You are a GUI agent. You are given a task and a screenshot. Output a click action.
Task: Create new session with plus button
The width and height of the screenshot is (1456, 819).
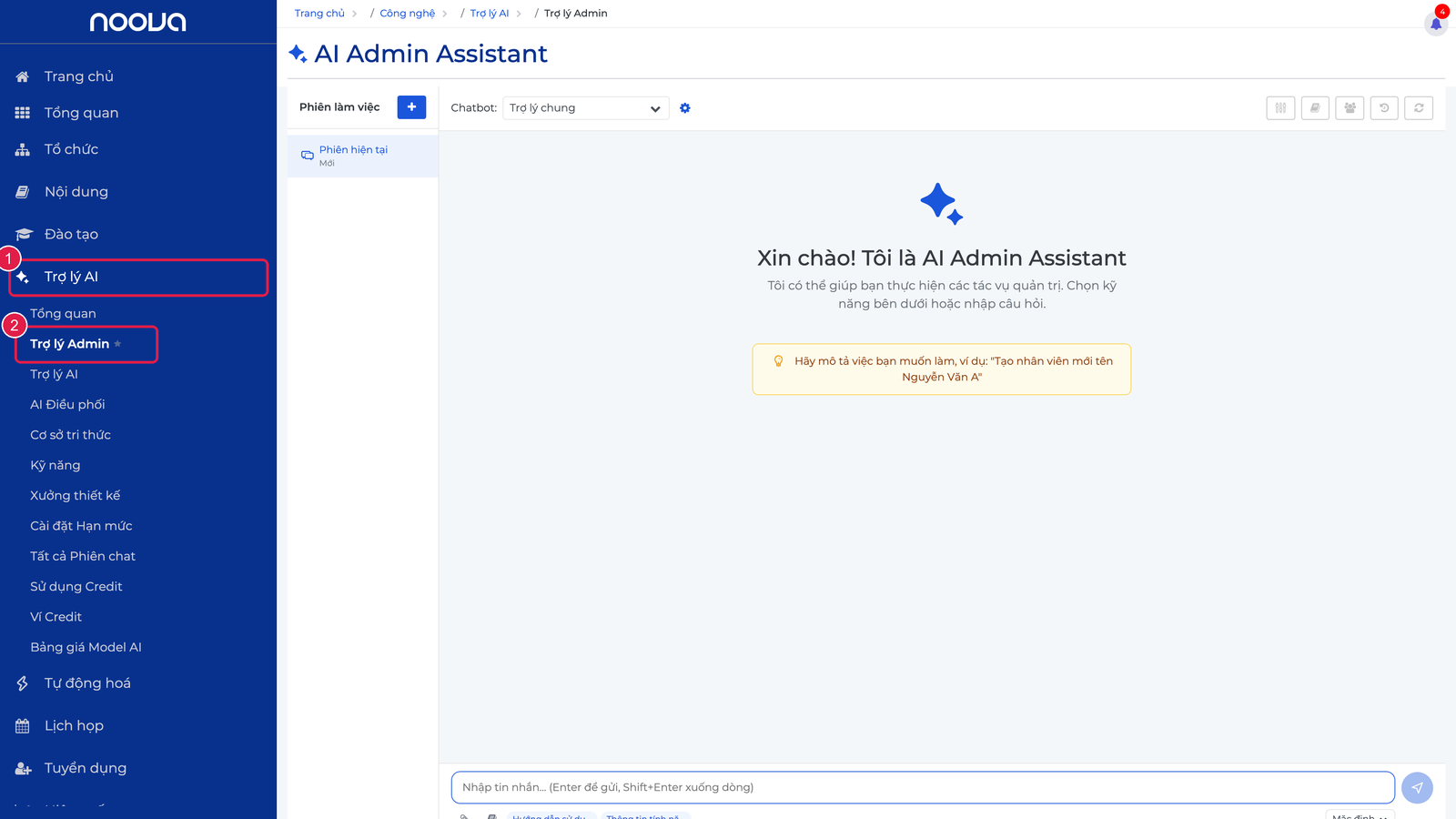coord(411,107)
